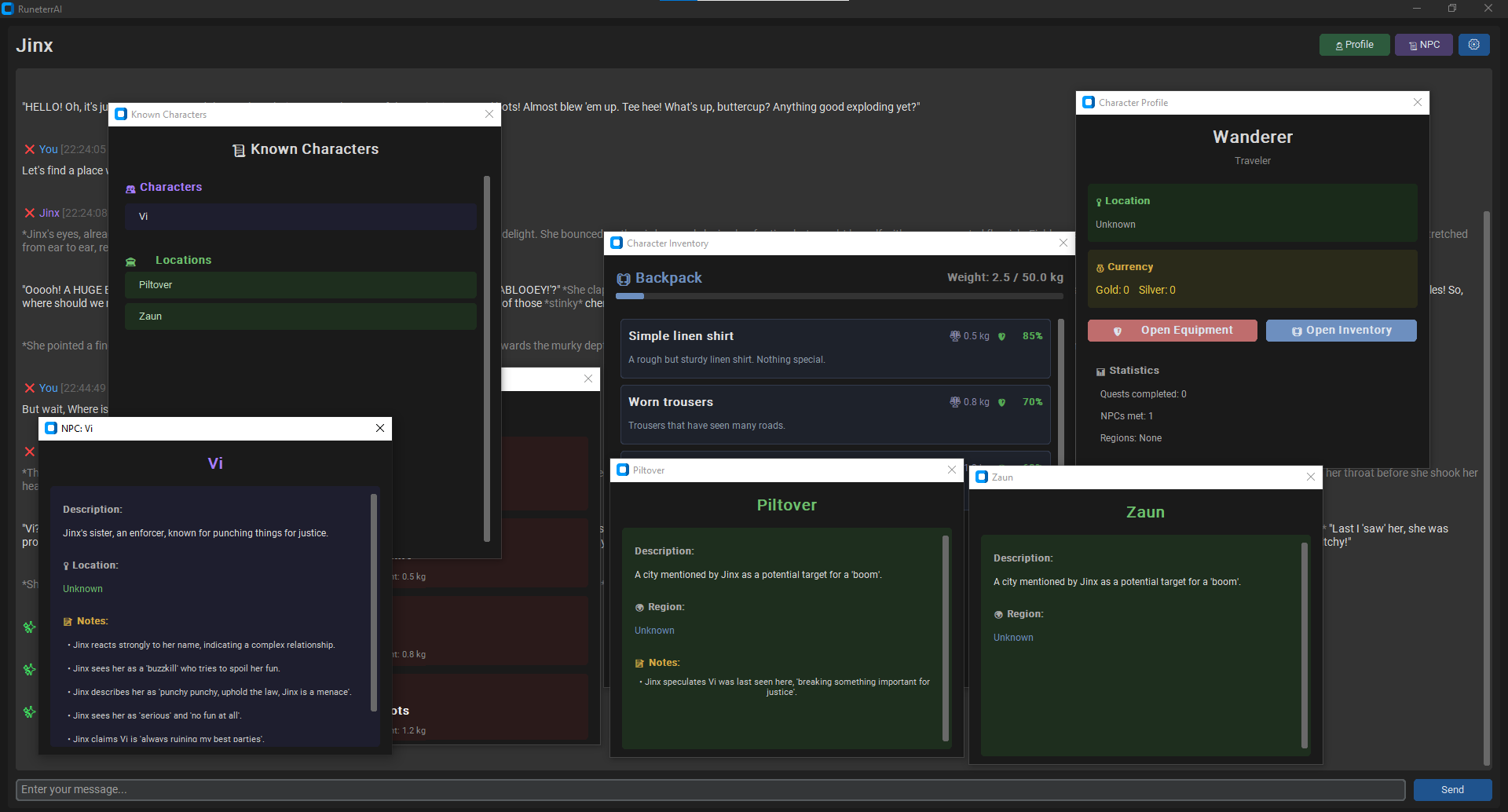Close the NPC: Vi window
Screen dimensions: 1508x812
(x=380, y=428)
